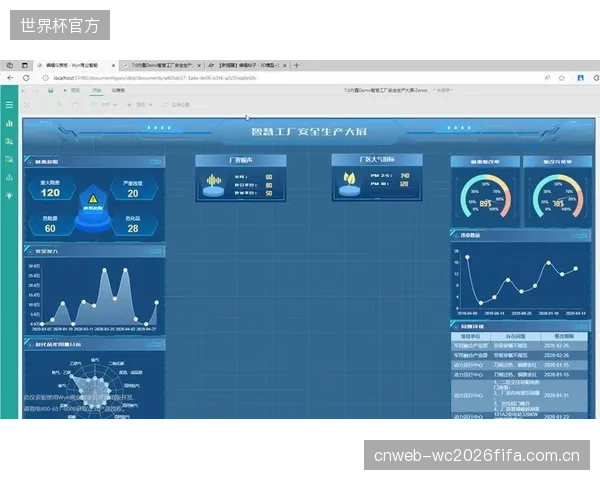The height and width of the screenshot is (480, 600).
Task: Select the factory noise sound-wave icon
Action: click(214, 181)
